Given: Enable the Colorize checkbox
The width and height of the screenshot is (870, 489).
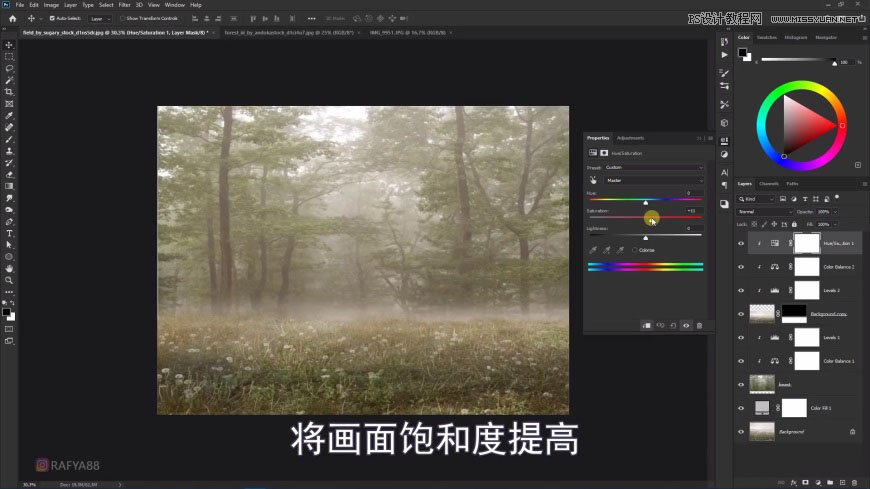Looking at the screenshot, I should (634, 249).
